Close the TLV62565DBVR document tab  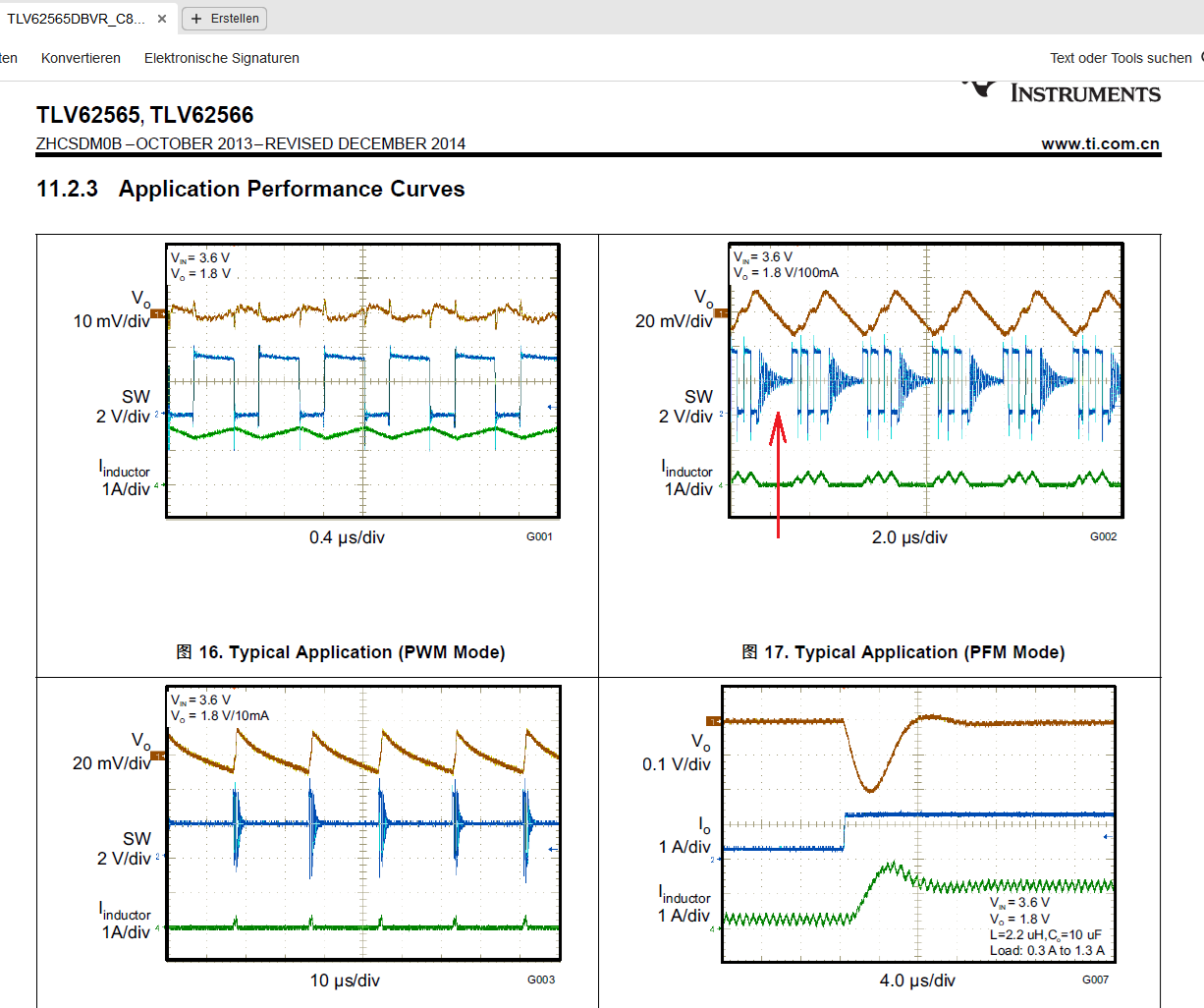[x=162, y=19]
